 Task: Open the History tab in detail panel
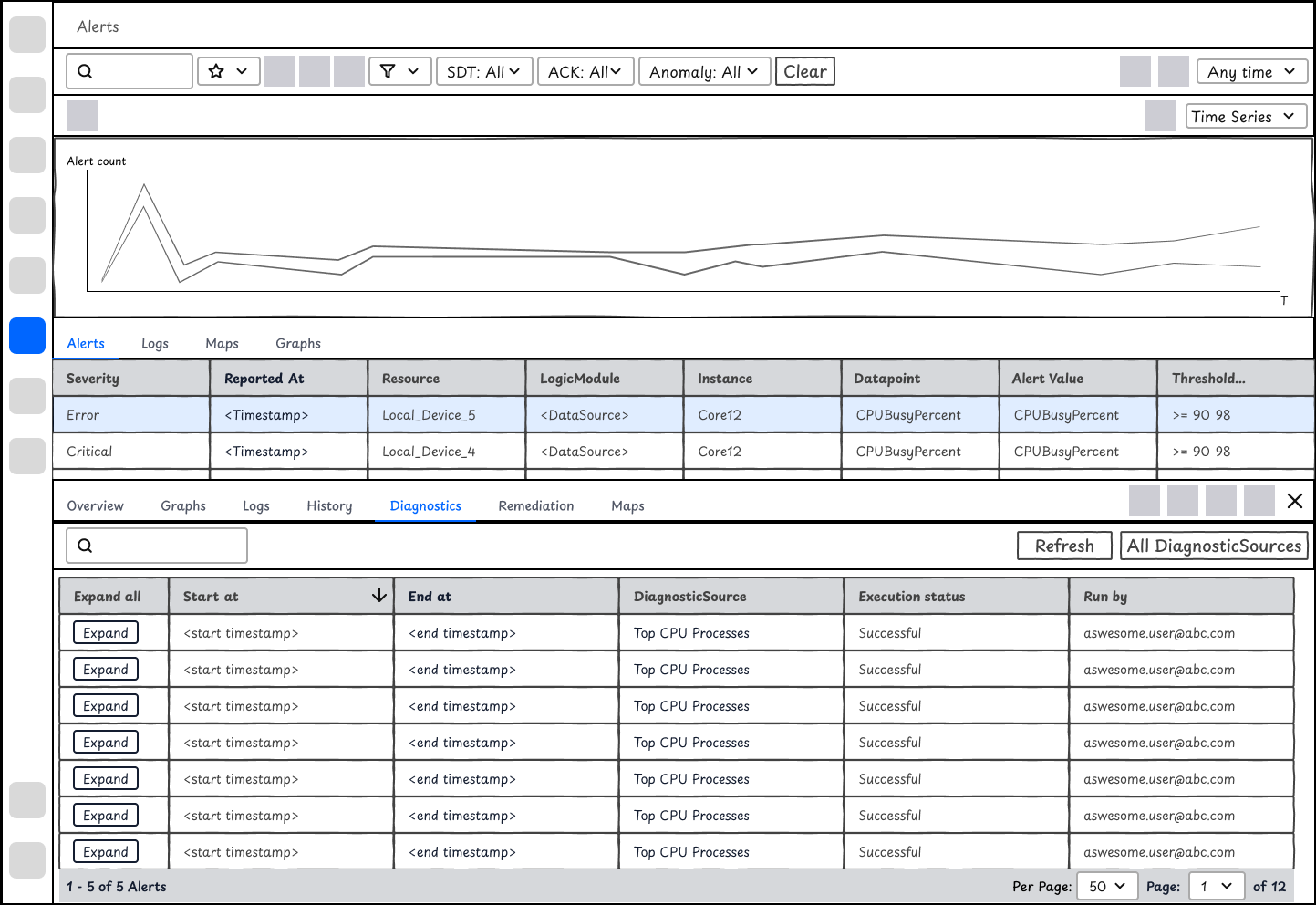[x=329, y=505]
